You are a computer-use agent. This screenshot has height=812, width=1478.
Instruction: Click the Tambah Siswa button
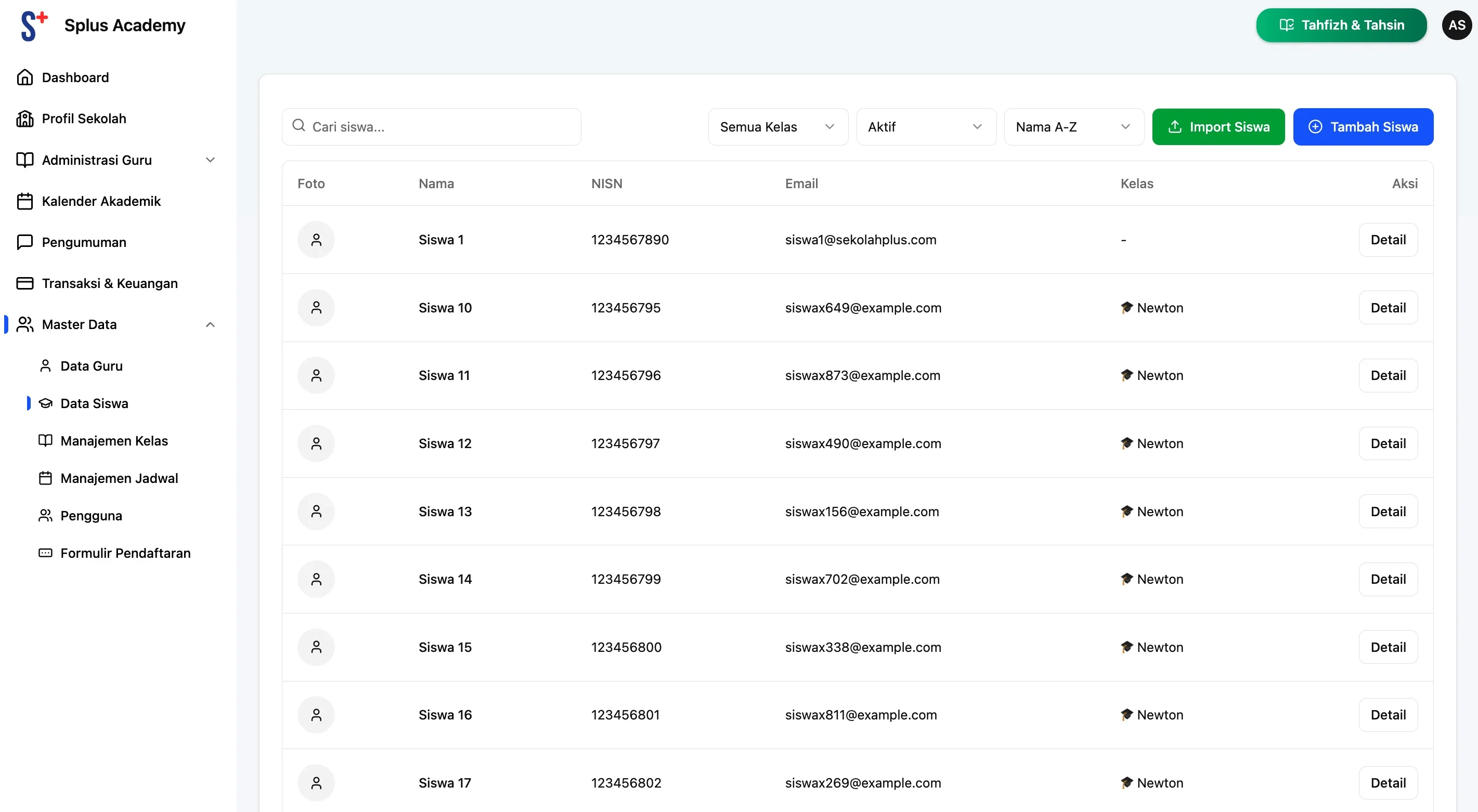tap(1364, 126)
